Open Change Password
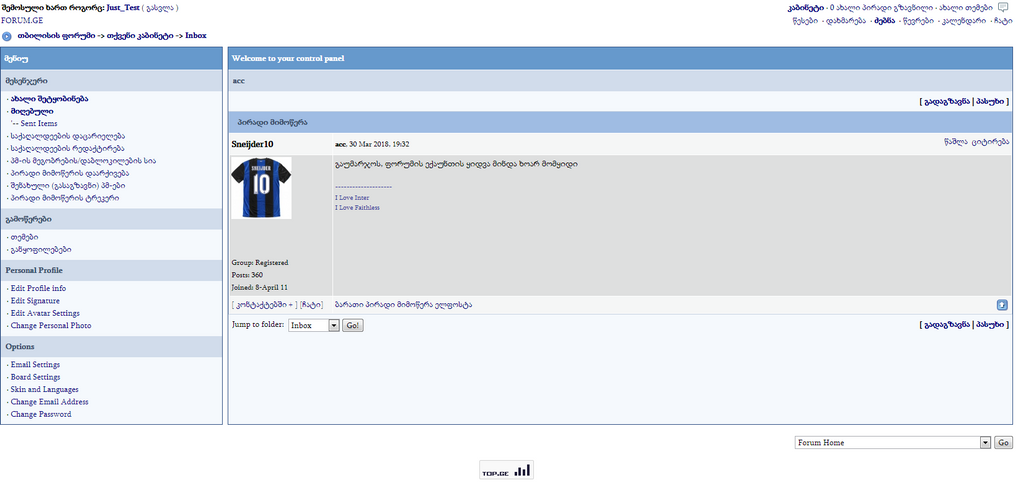 (41, 414)
